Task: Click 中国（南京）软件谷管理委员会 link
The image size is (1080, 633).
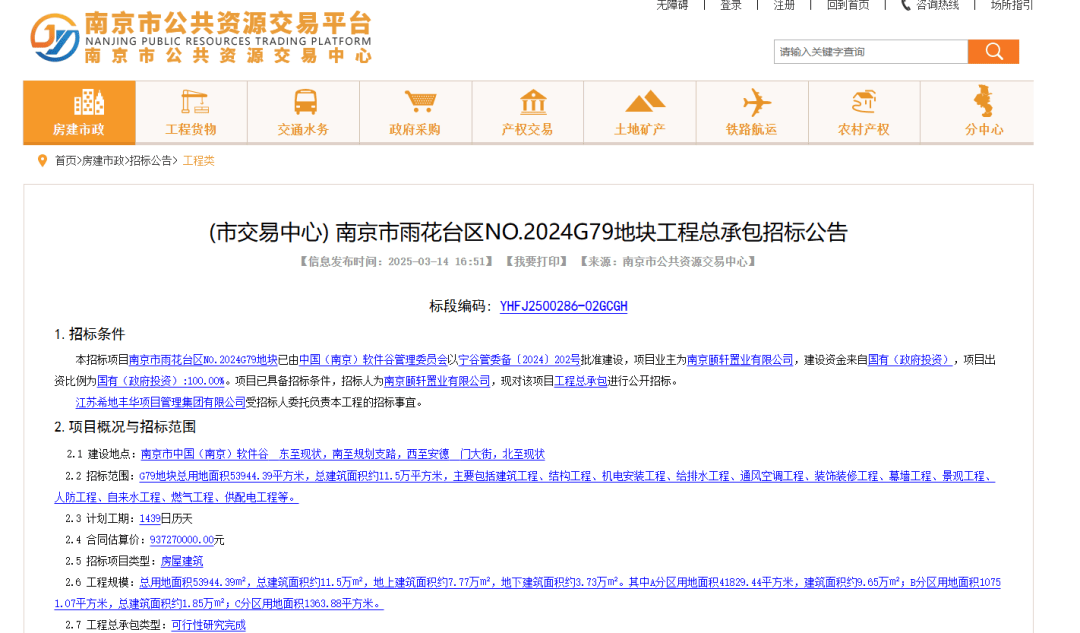Action: tap(373, 360)
